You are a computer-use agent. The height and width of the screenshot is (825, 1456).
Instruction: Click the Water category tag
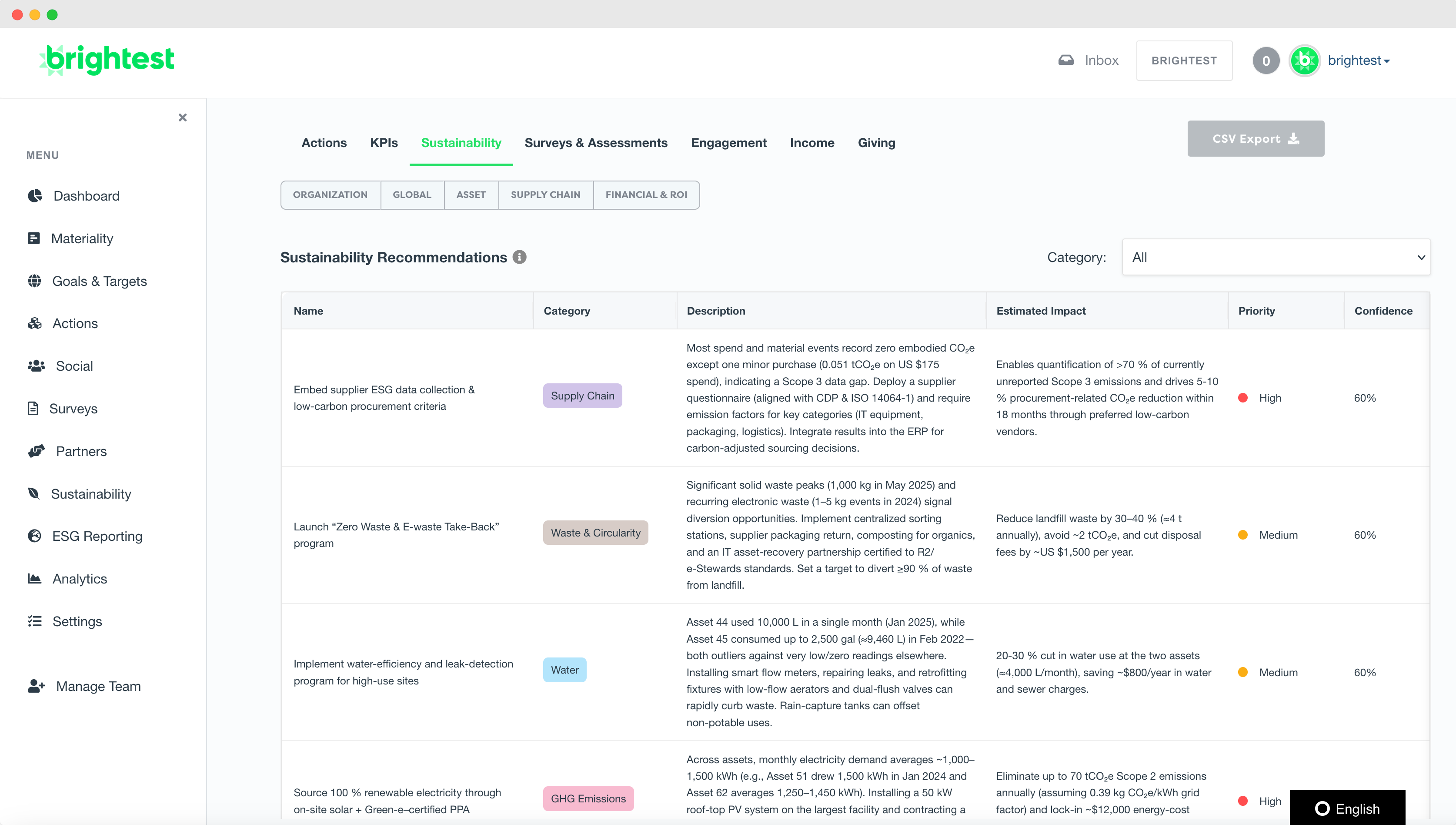564,670
